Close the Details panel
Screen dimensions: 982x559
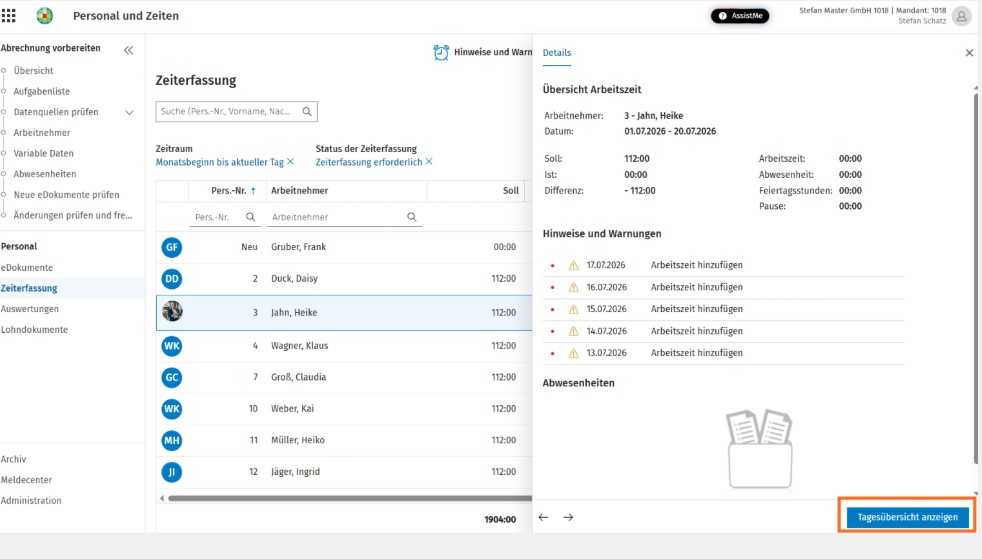pyautogui.click(x=969, y=53)
